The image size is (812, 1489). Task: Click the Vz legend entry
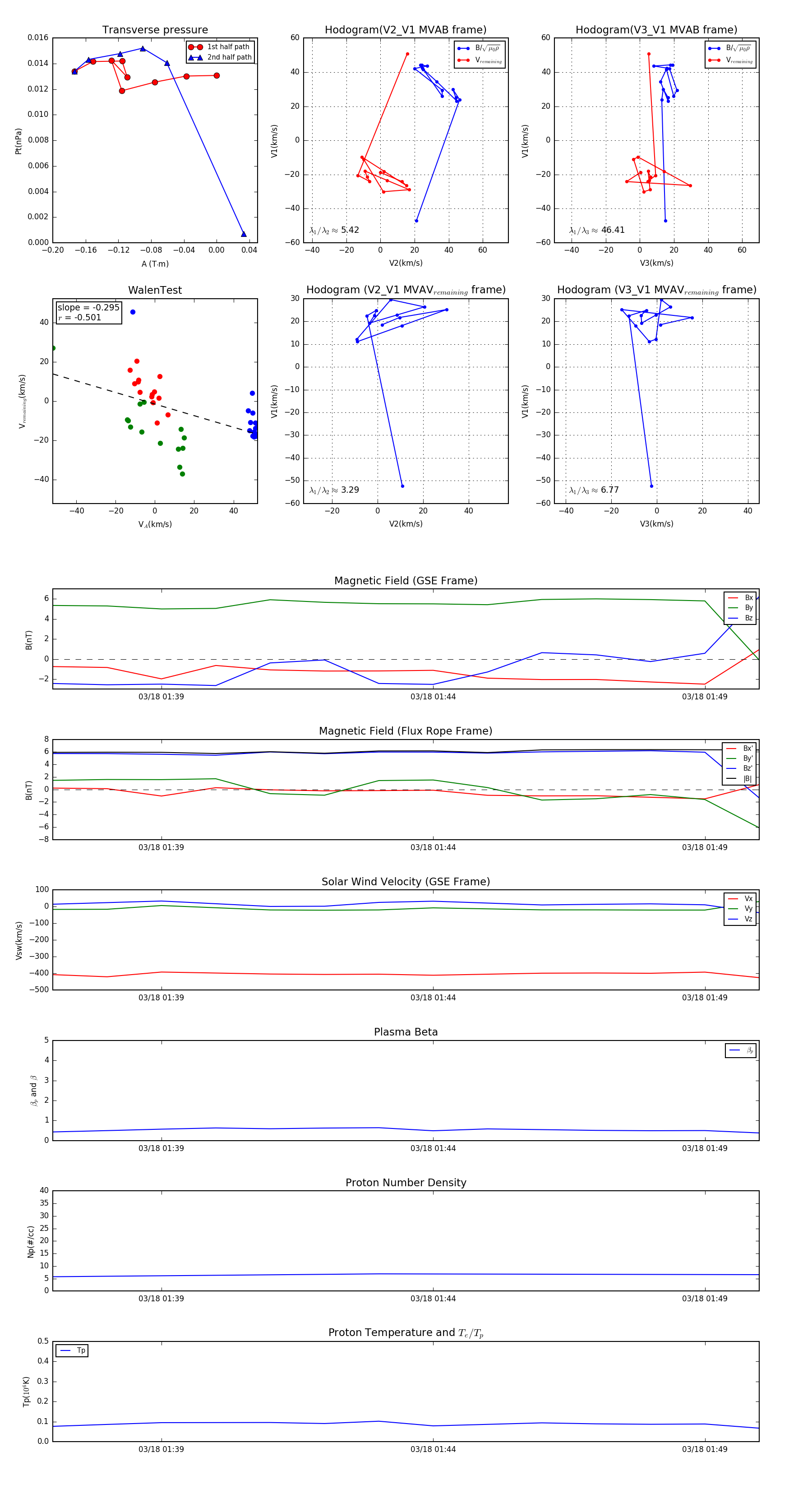(x=740, y=919)
